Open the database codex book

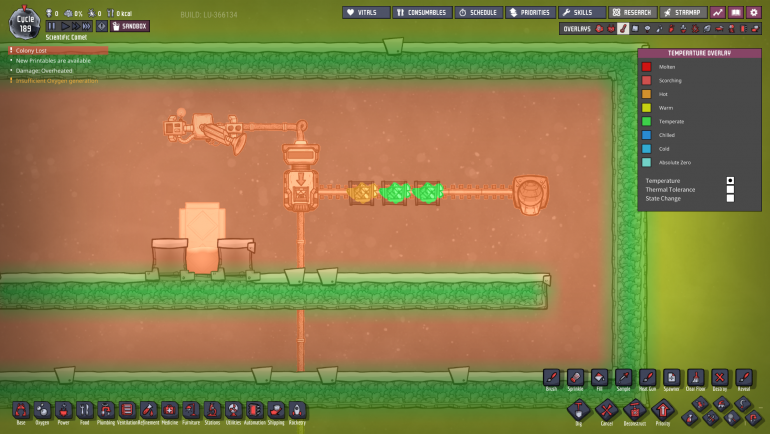pos(736,12)
